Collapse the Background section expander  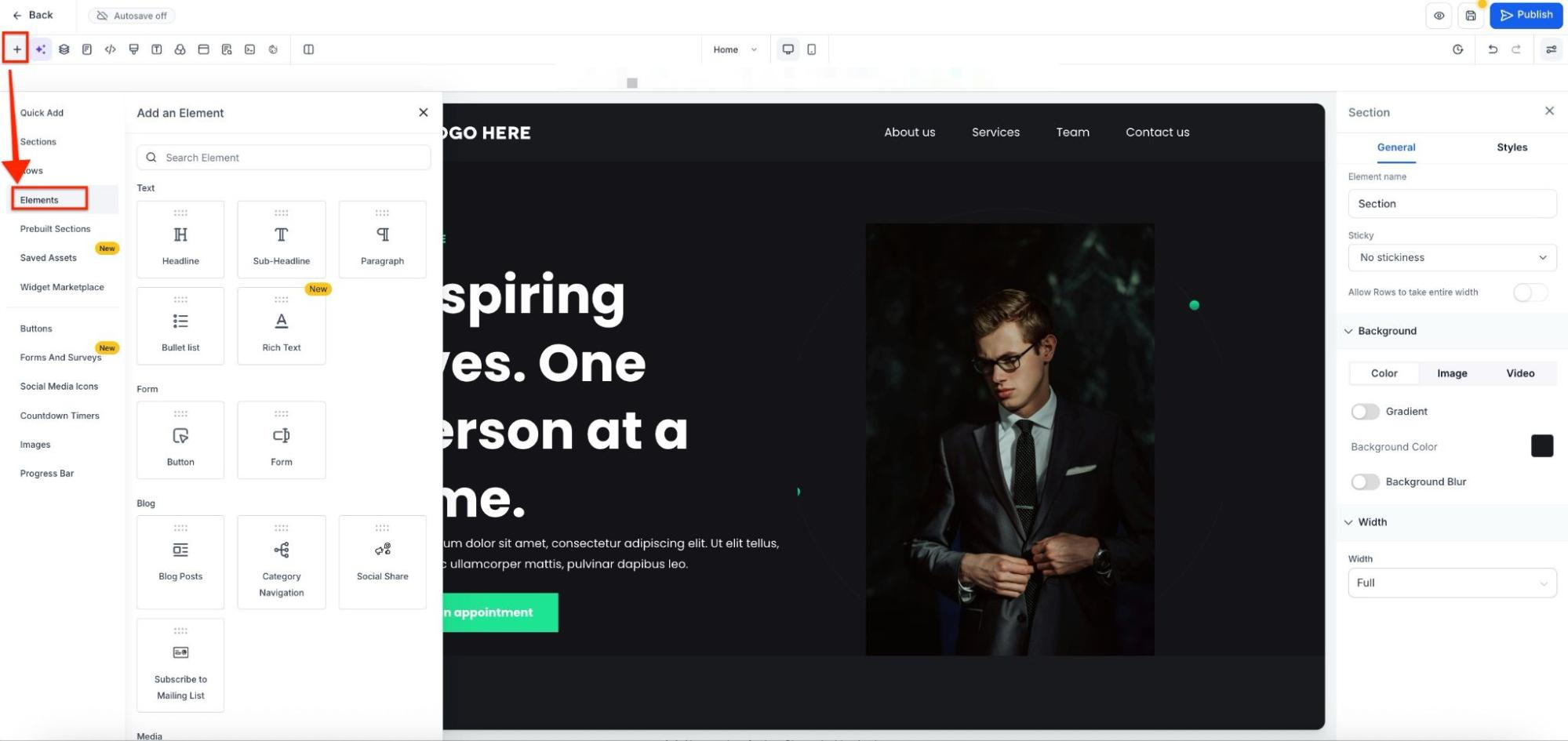point(1348,331)
